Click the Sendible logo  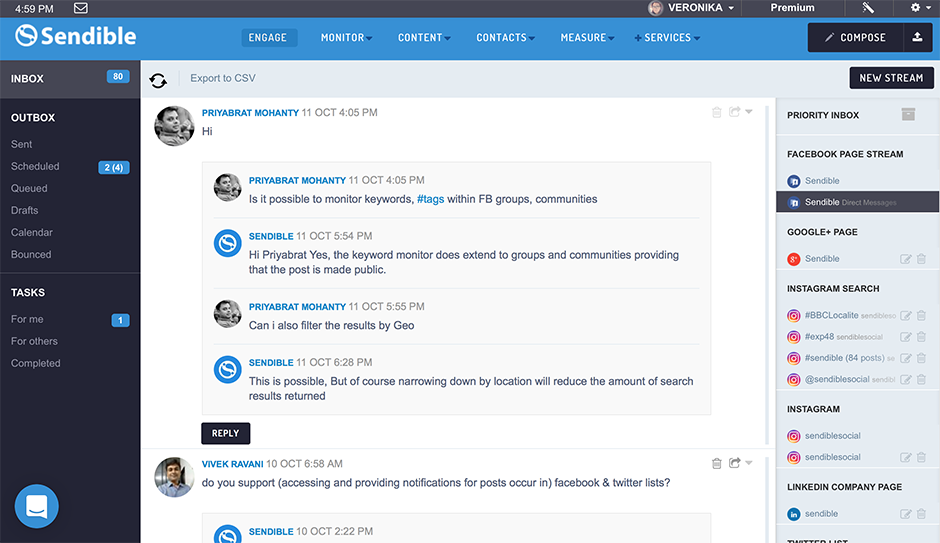pos(76,36)
